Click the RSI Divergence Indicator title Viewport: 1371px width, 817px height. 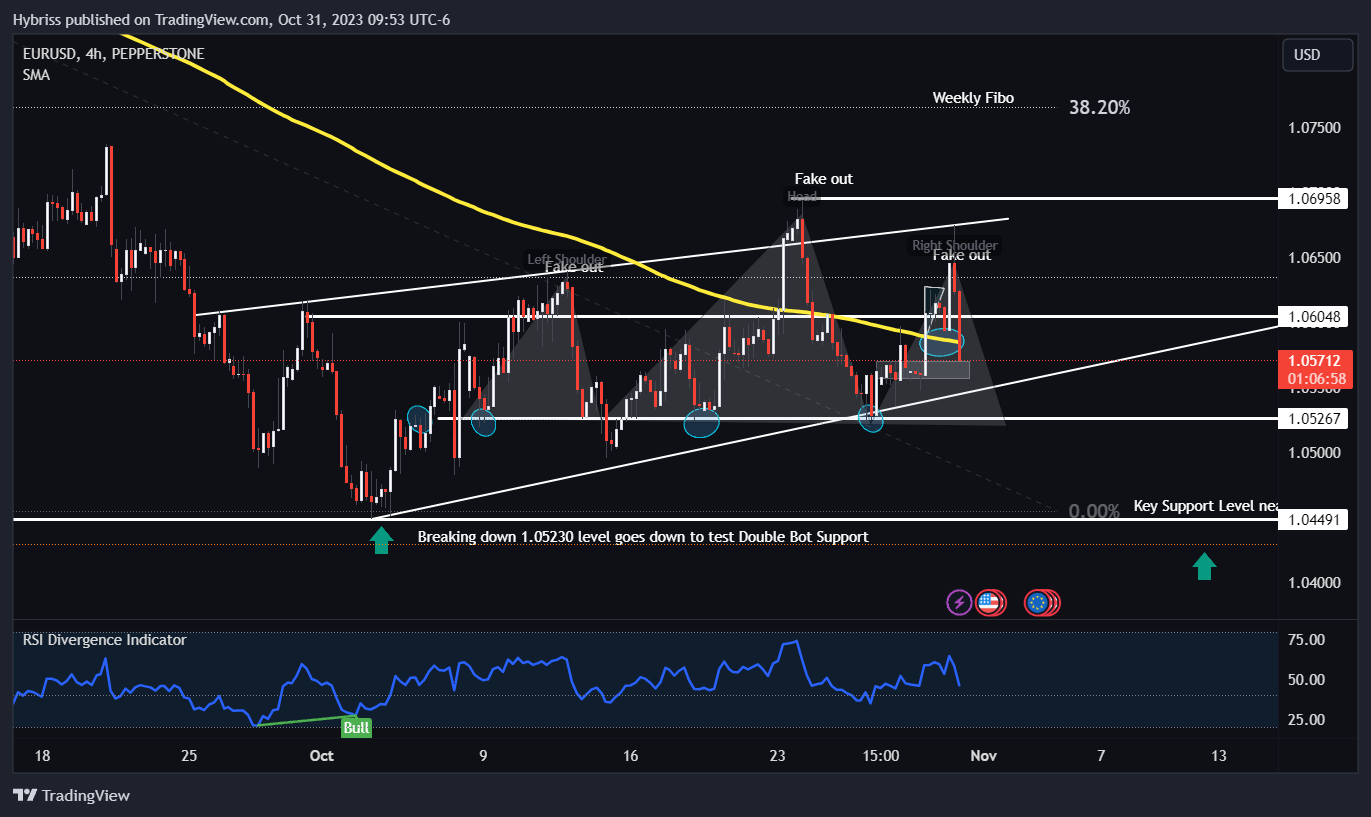105,639
